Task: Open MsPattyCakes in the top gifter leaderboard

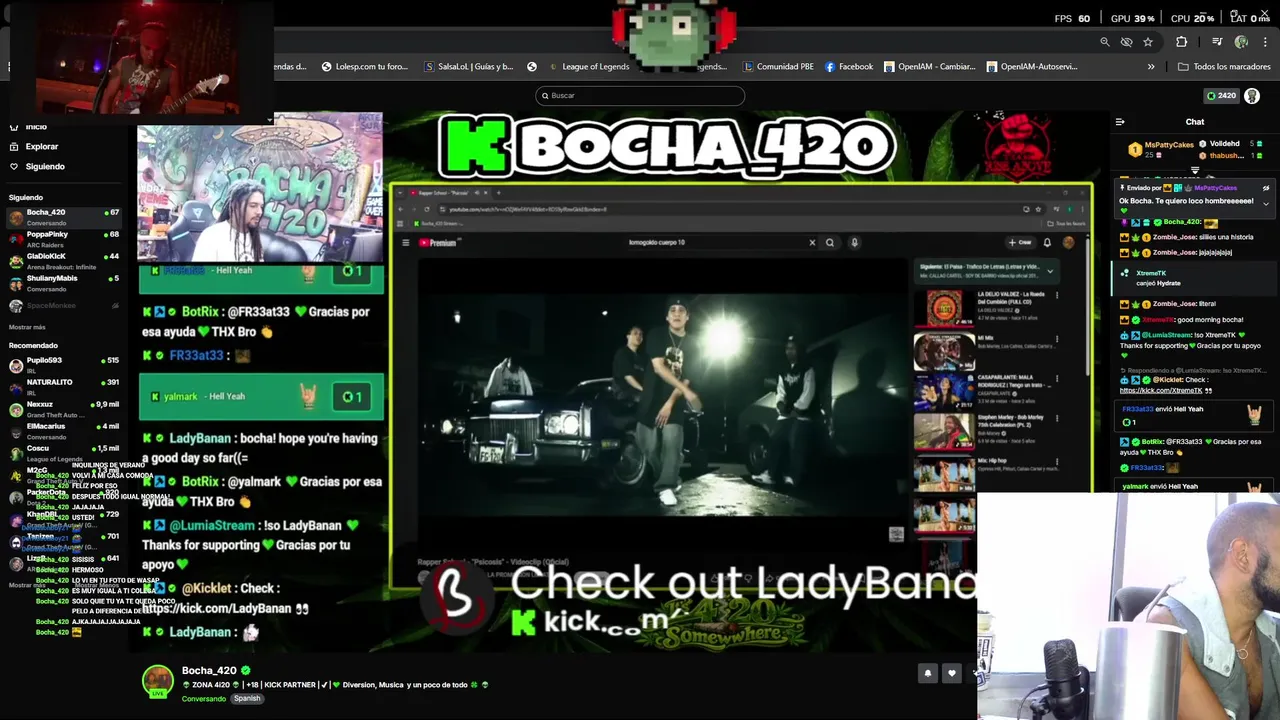Action: click(1161, 149)
